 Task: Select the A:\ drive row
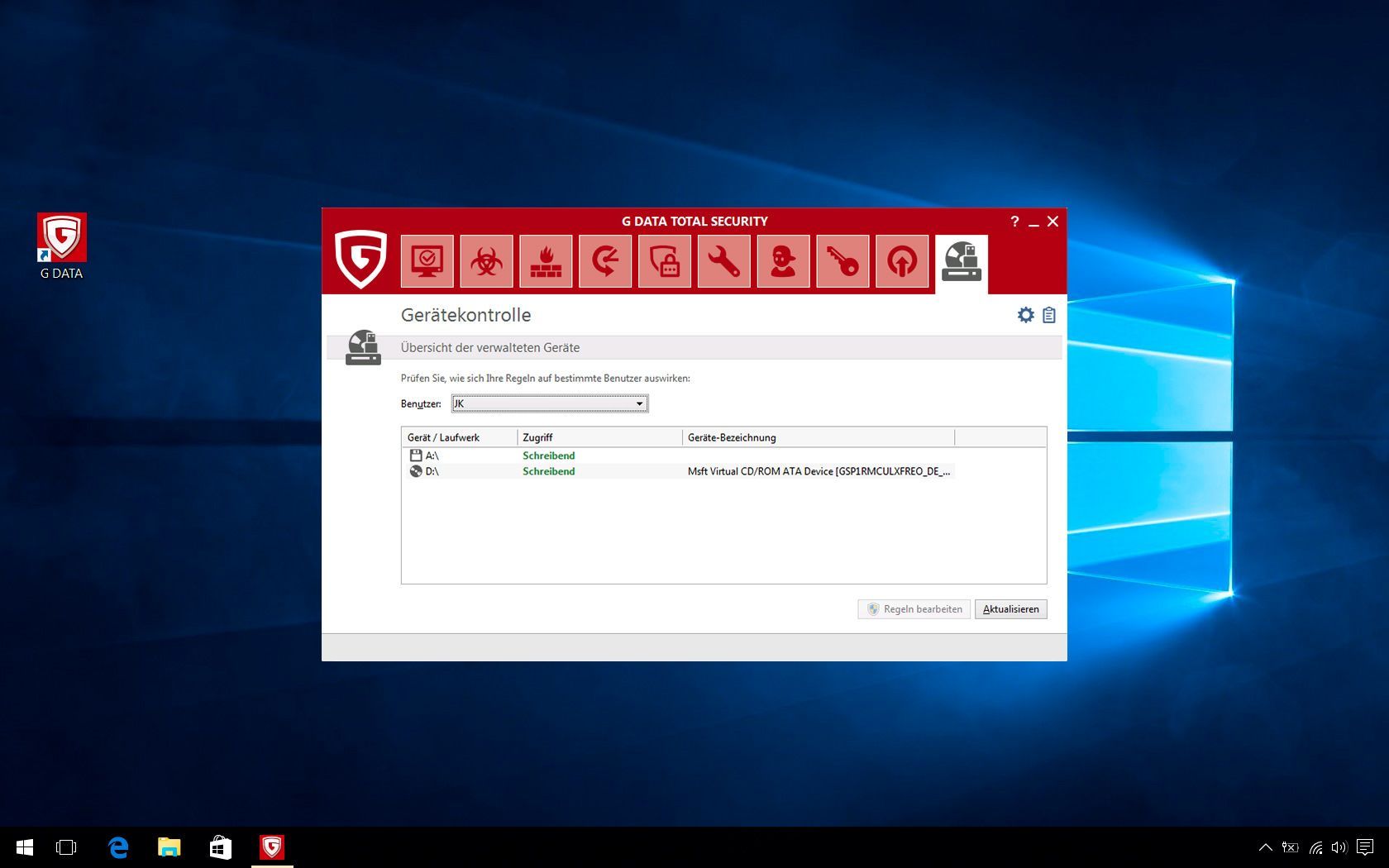pyautogui.click(x=678, y=455)
